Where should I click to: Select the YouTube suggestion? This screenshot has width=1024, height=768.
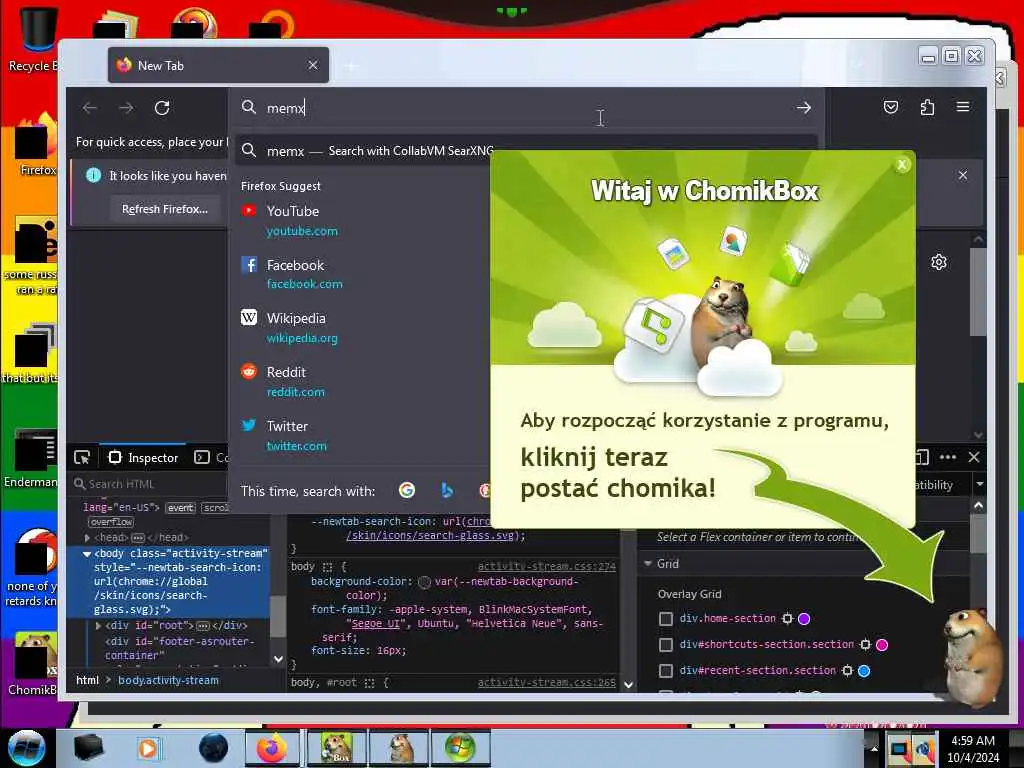coord(362,220)
